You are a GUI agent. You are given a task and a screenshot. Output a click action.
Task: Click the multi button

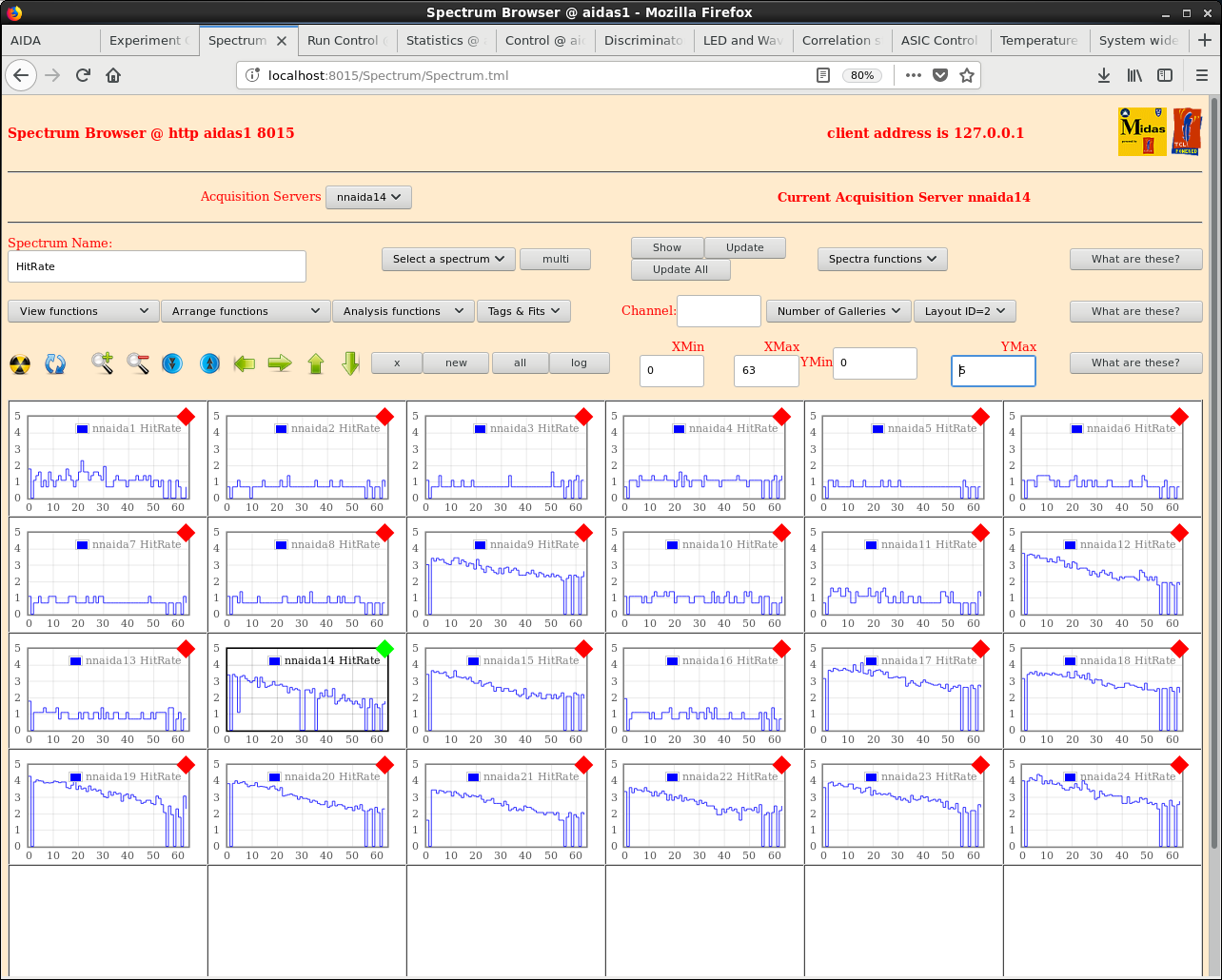coord(556,259)
